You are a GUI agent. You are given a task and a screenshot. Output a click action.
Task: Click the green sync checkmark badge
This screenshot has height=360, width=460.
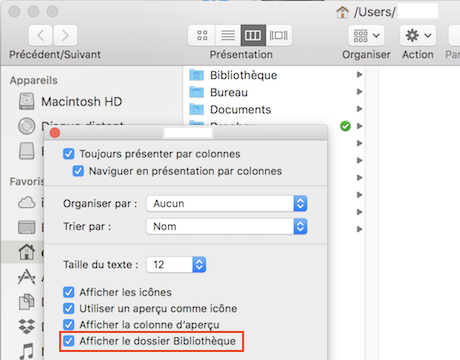click(x=345, y=126)
